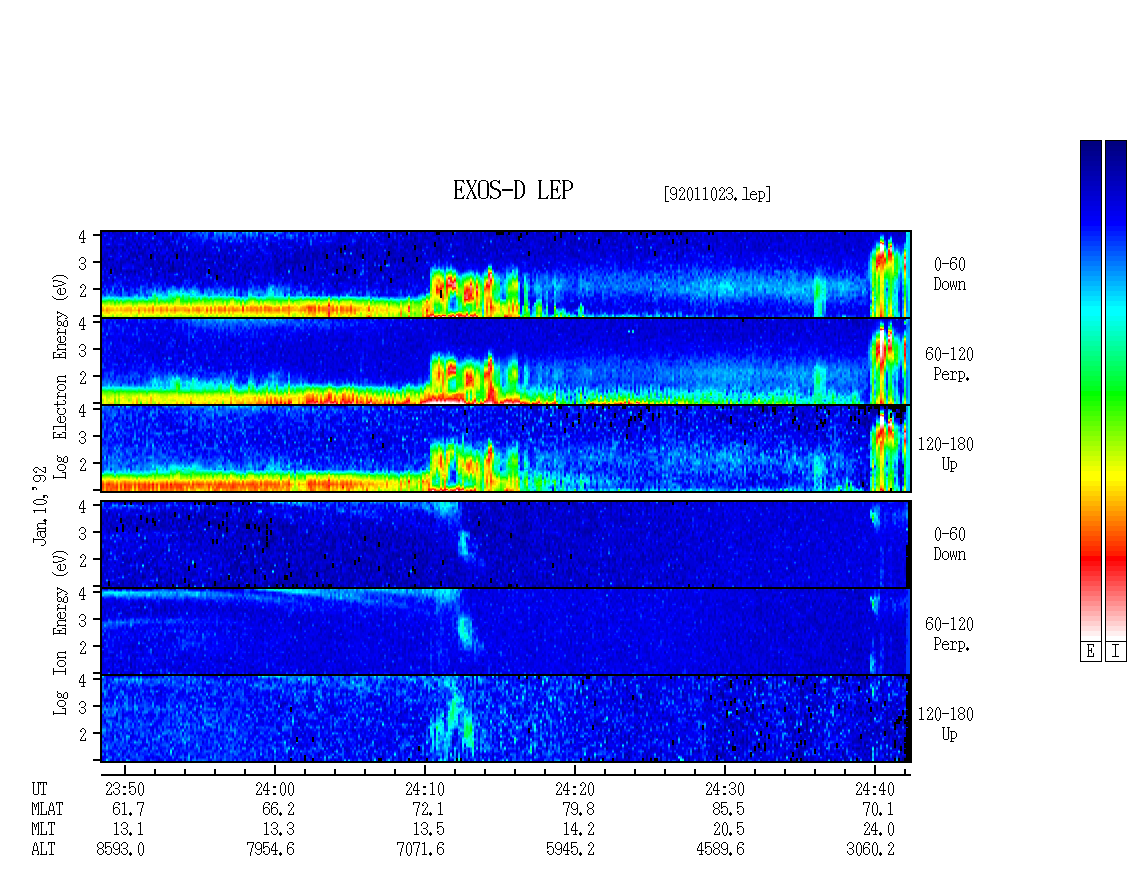Select the ALT value 5945.2
The height and width of the screenshot is (875, 1130).
click(x=570, y=850)
